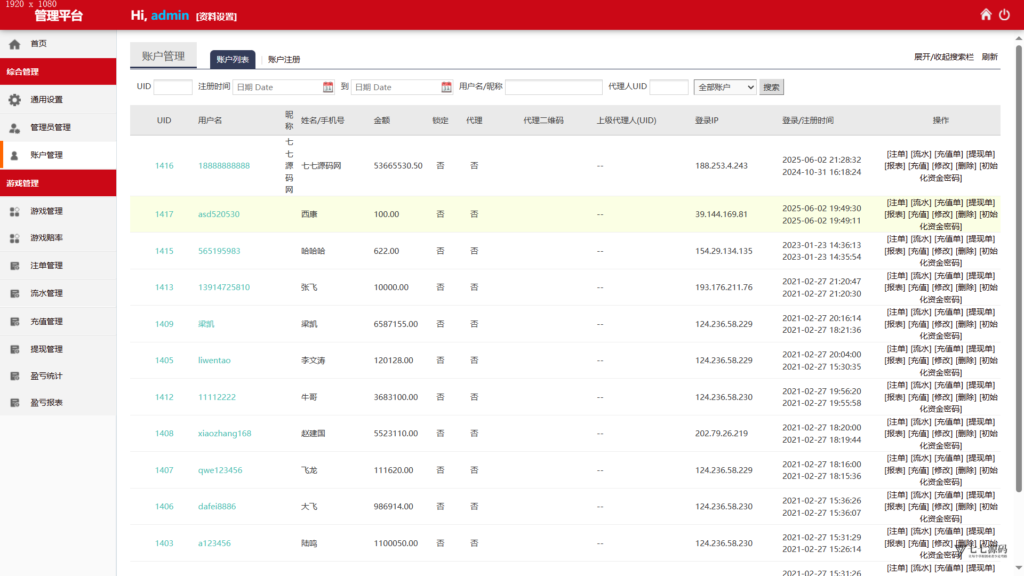Viewport: 1024px width, 576px height.
Task: Click the home icon in top-right header
Action: point(985,14)
